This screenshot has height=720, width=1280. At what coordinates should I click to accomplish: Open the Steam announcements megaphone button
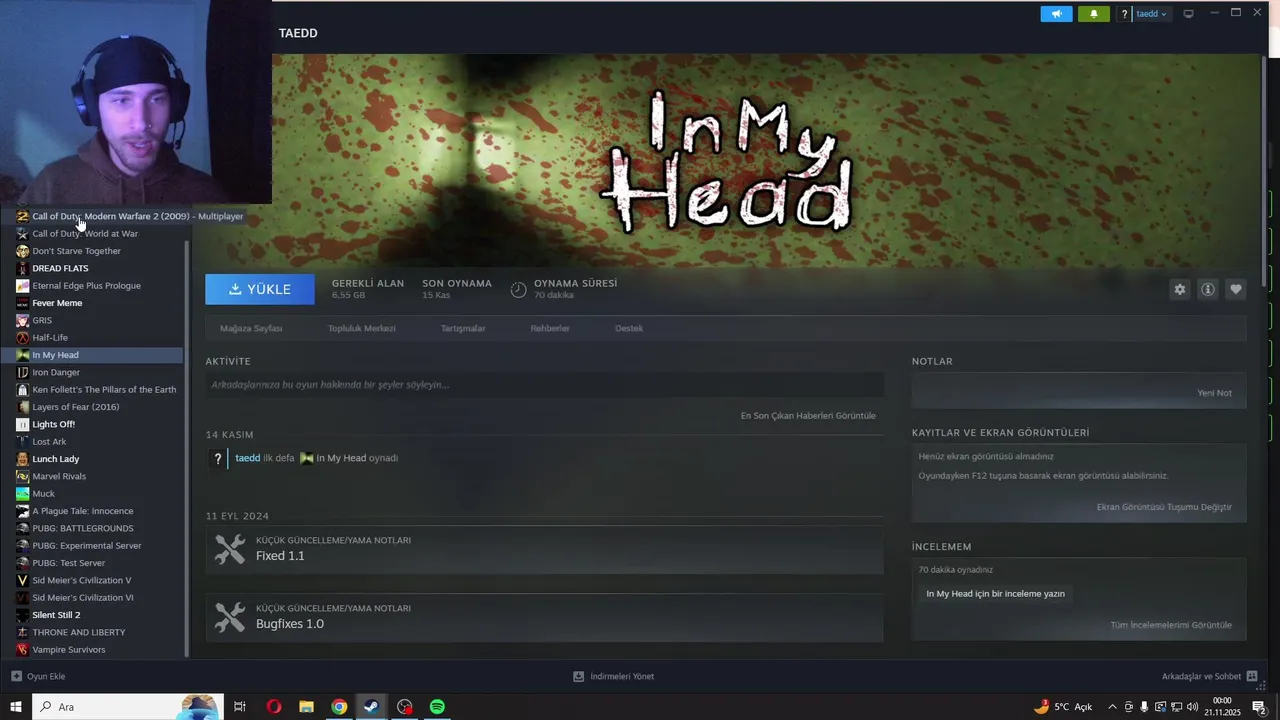click(x=1056, y=14)
